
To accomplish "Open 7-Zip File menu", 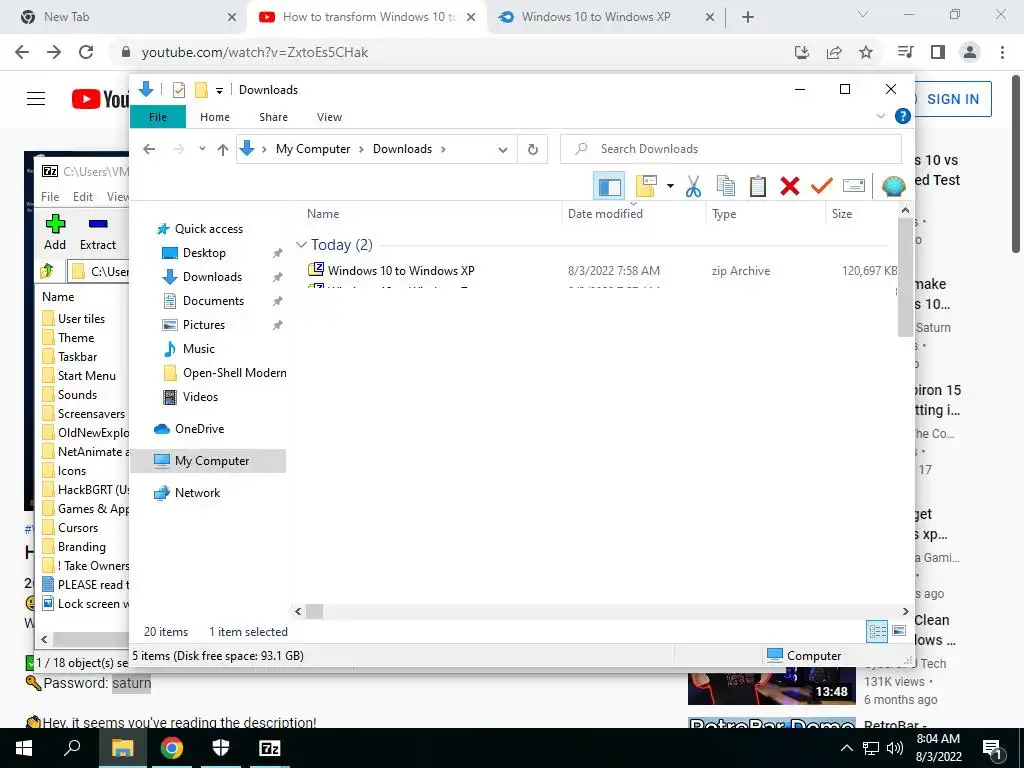I will pyautogui.click(x=50, y=197).
